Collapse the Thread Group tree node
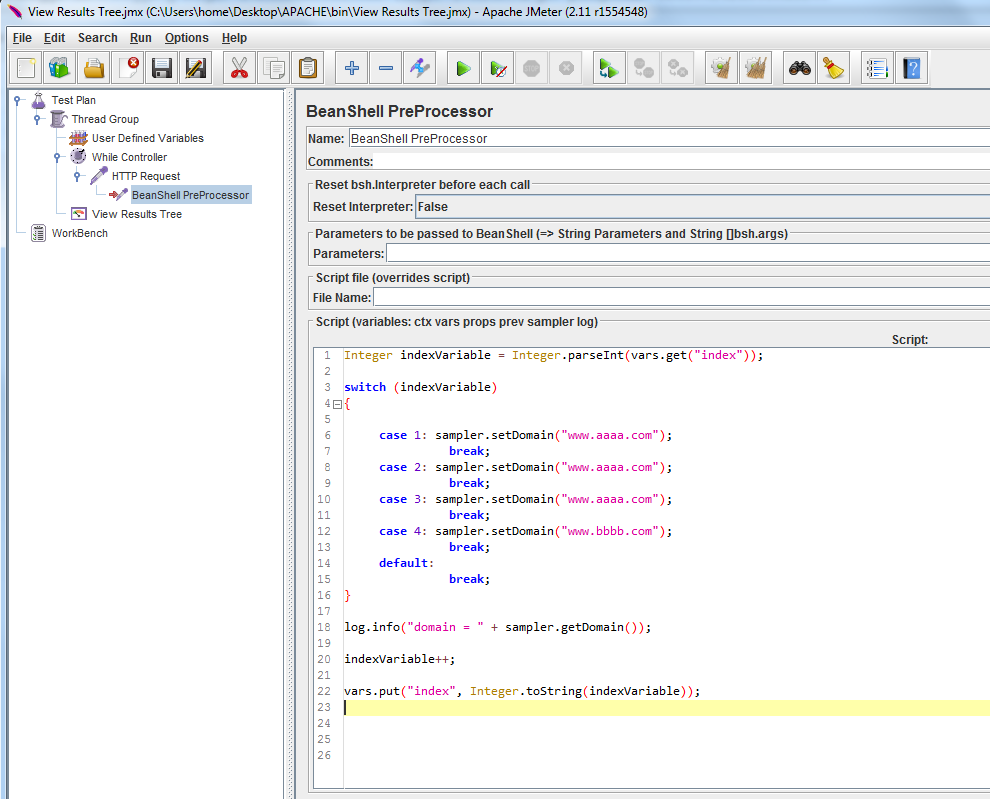The height and width of the screenshot is (799, 990). [x=37, y=119]
